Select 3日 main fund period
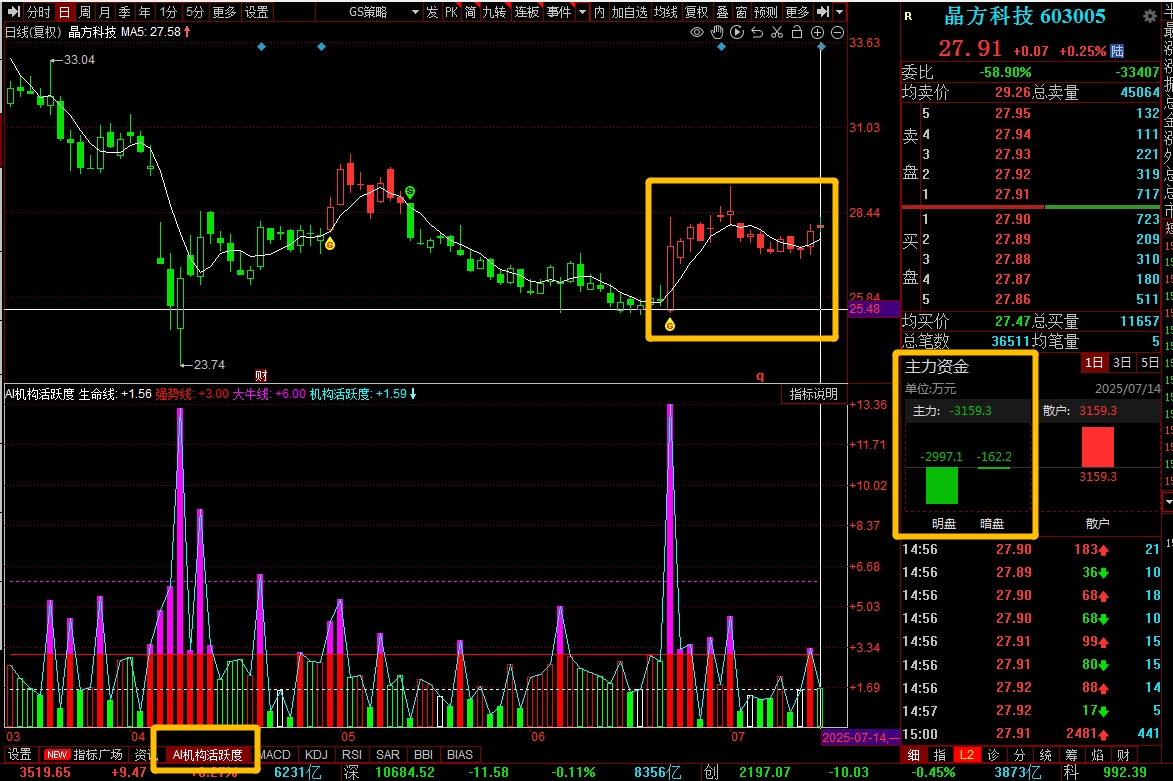 1122,363
